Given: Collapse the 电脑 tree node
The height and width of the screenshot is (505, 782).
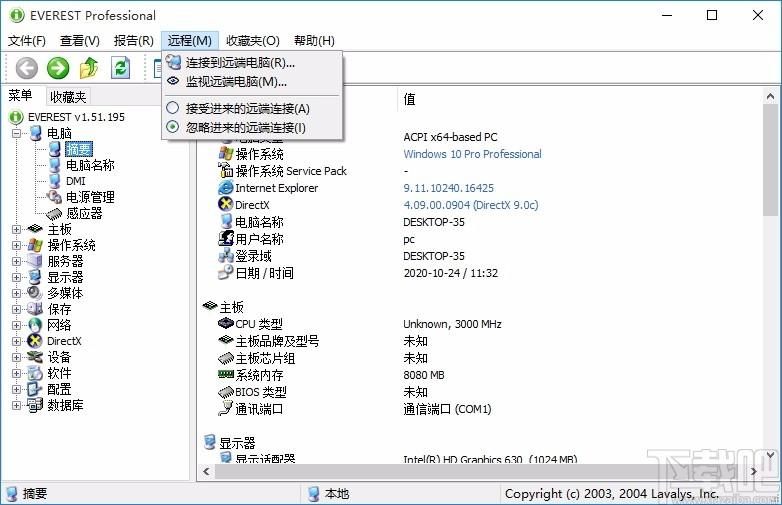Looking at the screenshot, I should click(16, 133).
